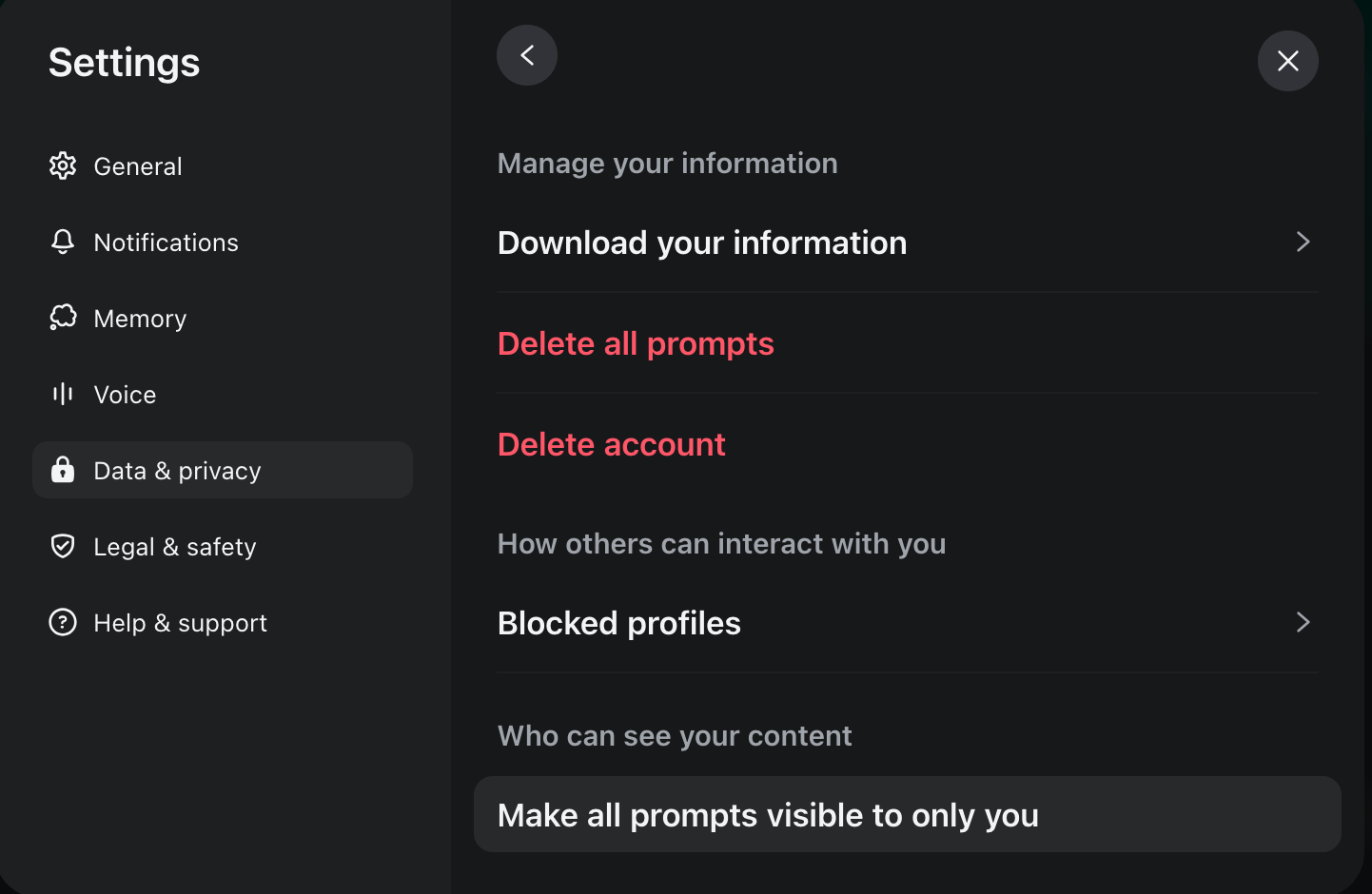This screenshot has height=894, width=1372.
Task: Select Make all prompts visible to only you
Action: (x=908, y=814)
